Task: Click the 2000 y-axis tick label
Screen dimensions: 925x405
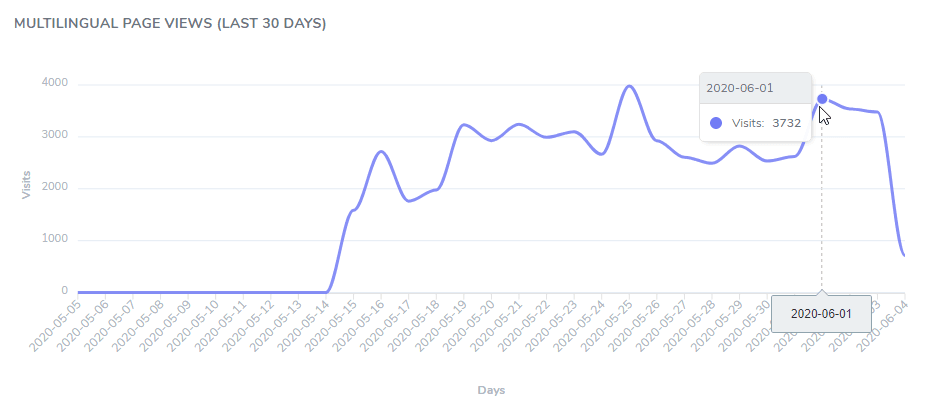Action: click(54, 187)
